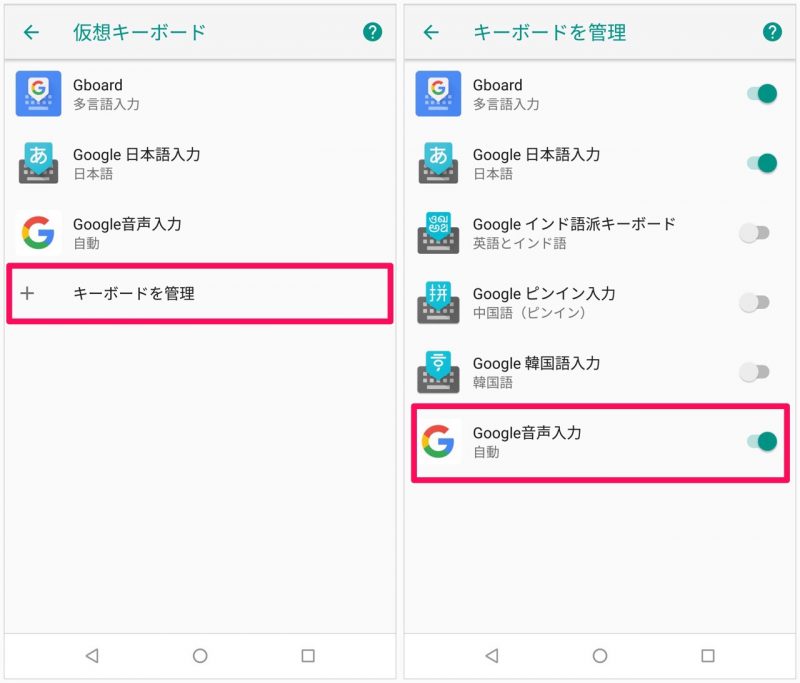Tap キーボードを管理 screen title

pyautogui.click(x=549, y=32)
